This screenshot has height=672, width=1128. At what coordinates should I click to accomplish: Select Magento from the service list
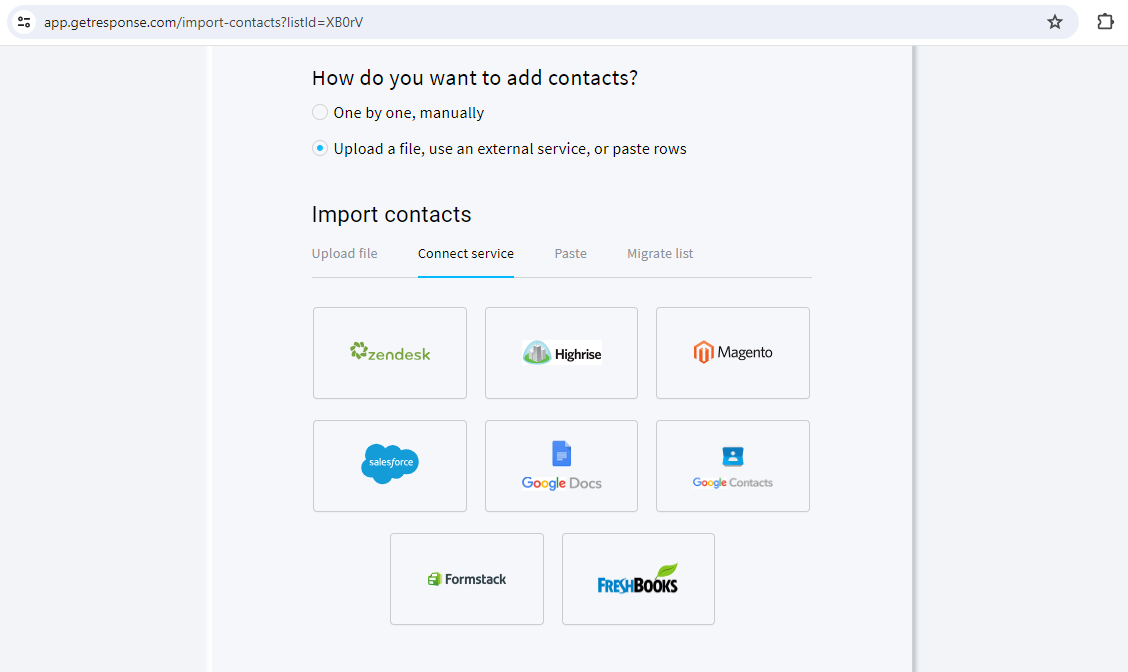click(x=732, y=353)
